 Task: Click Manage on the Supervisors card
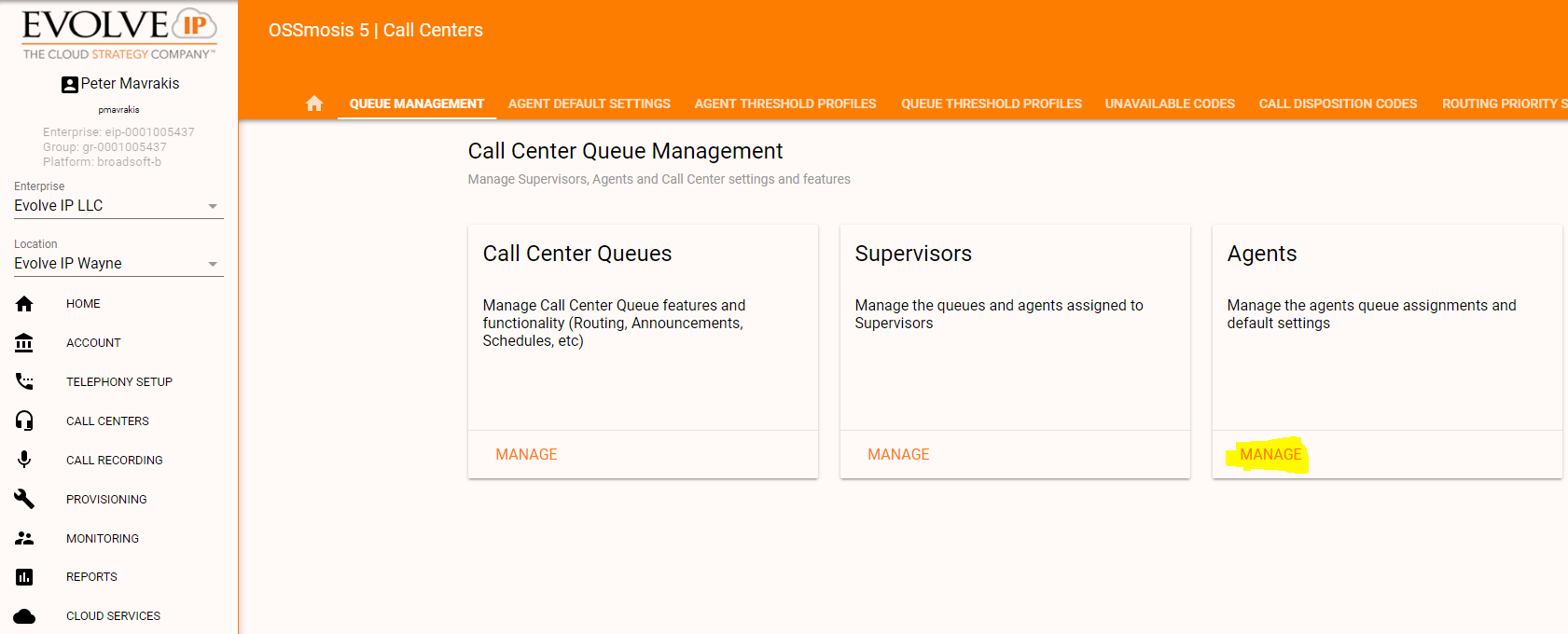coord(898,454)
